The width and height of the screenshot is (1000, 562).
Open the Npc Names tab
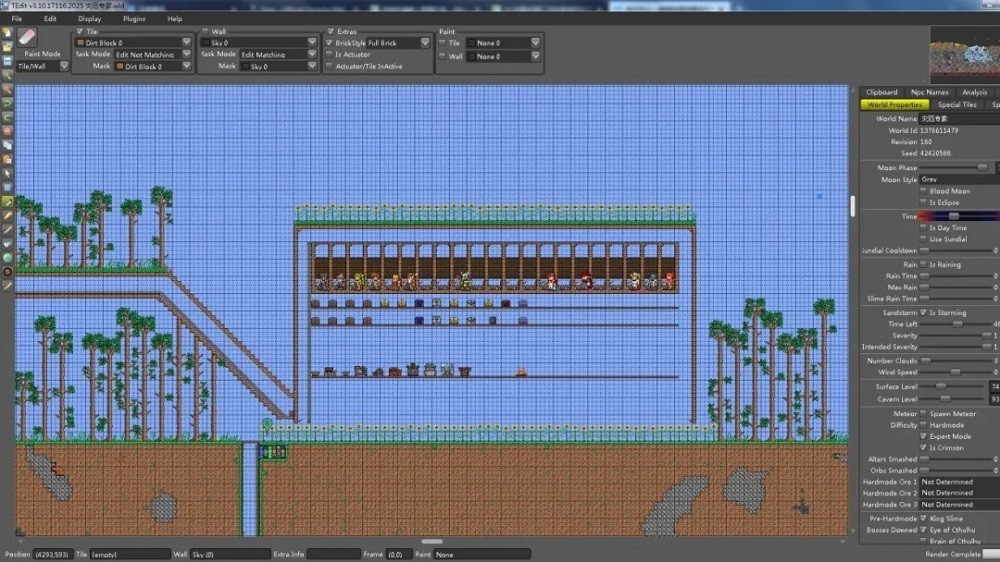(x=929, y=92)
